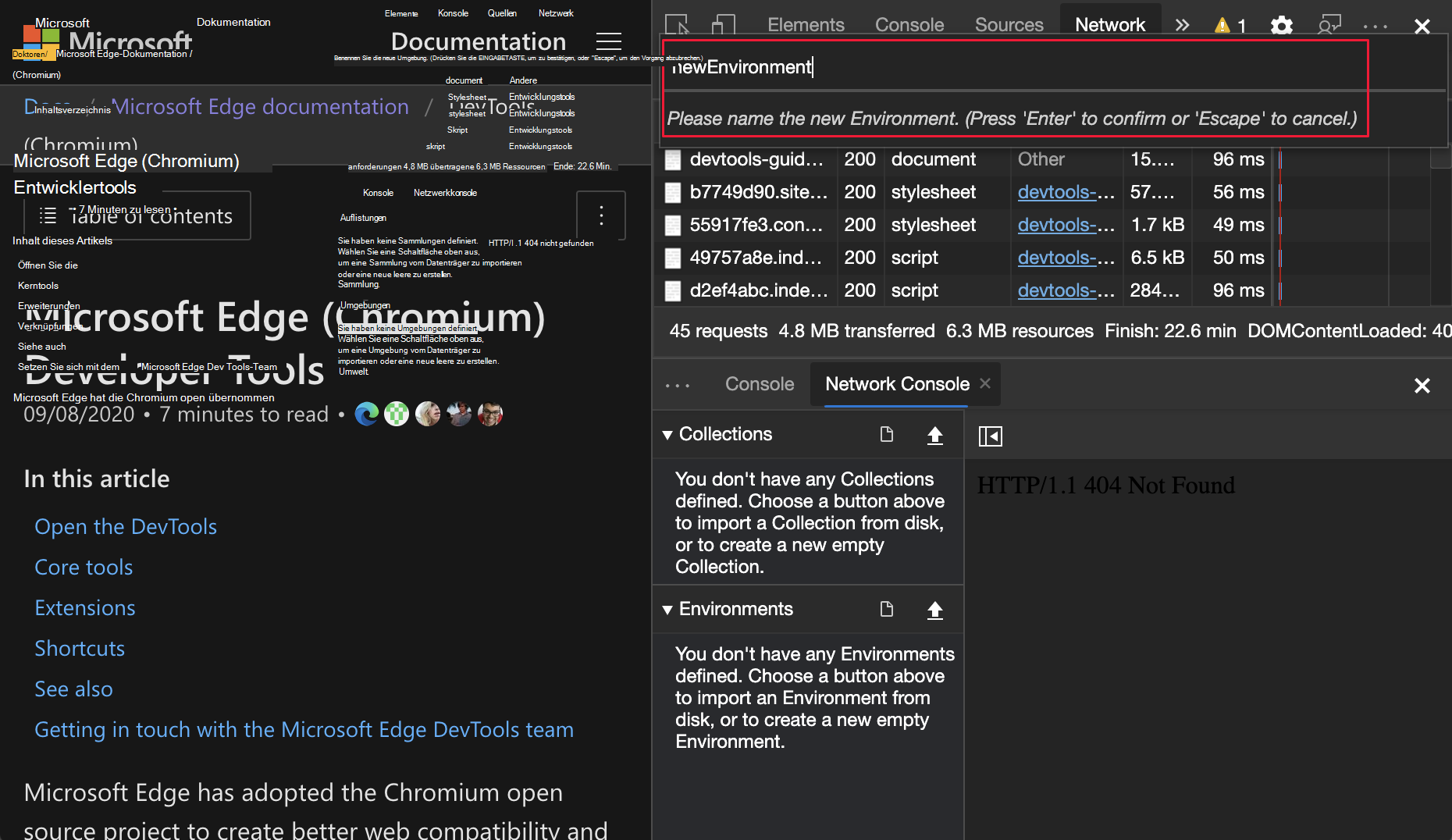
Task: Click the 45 requests status summary
Action: point(718,331)
